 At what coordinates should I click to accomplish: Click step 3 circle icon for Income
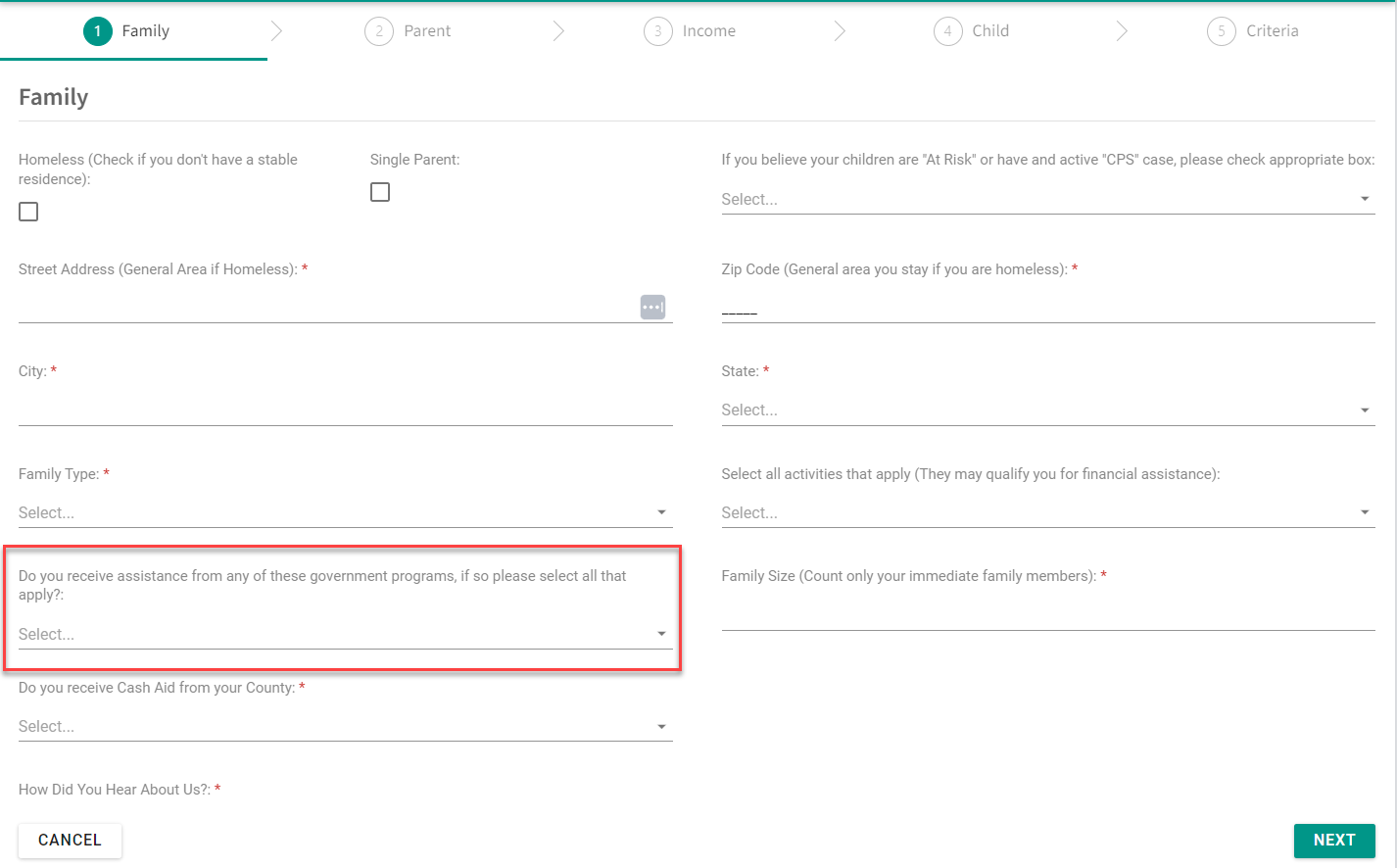point(658,31)
